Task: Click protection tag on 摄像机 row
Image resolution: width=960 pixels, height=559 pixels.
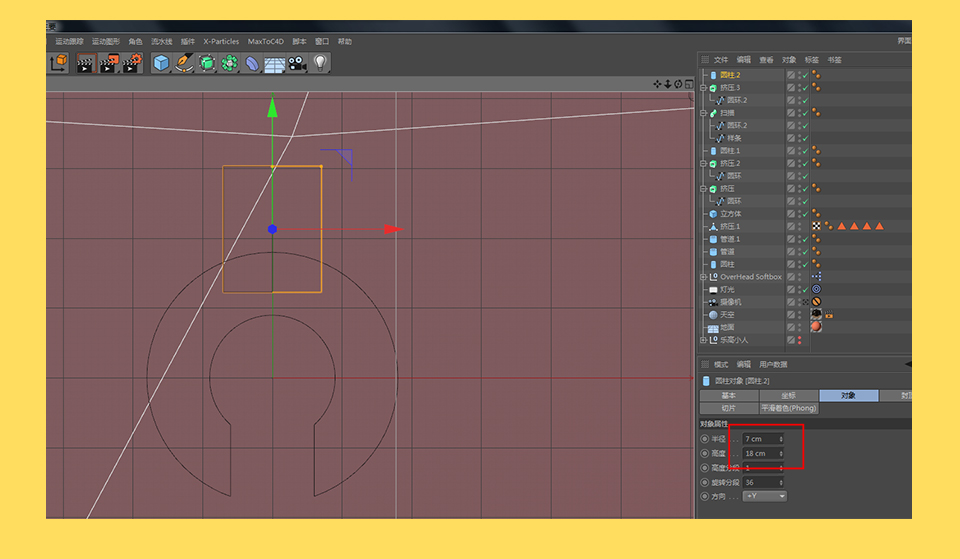Action: 816,302
